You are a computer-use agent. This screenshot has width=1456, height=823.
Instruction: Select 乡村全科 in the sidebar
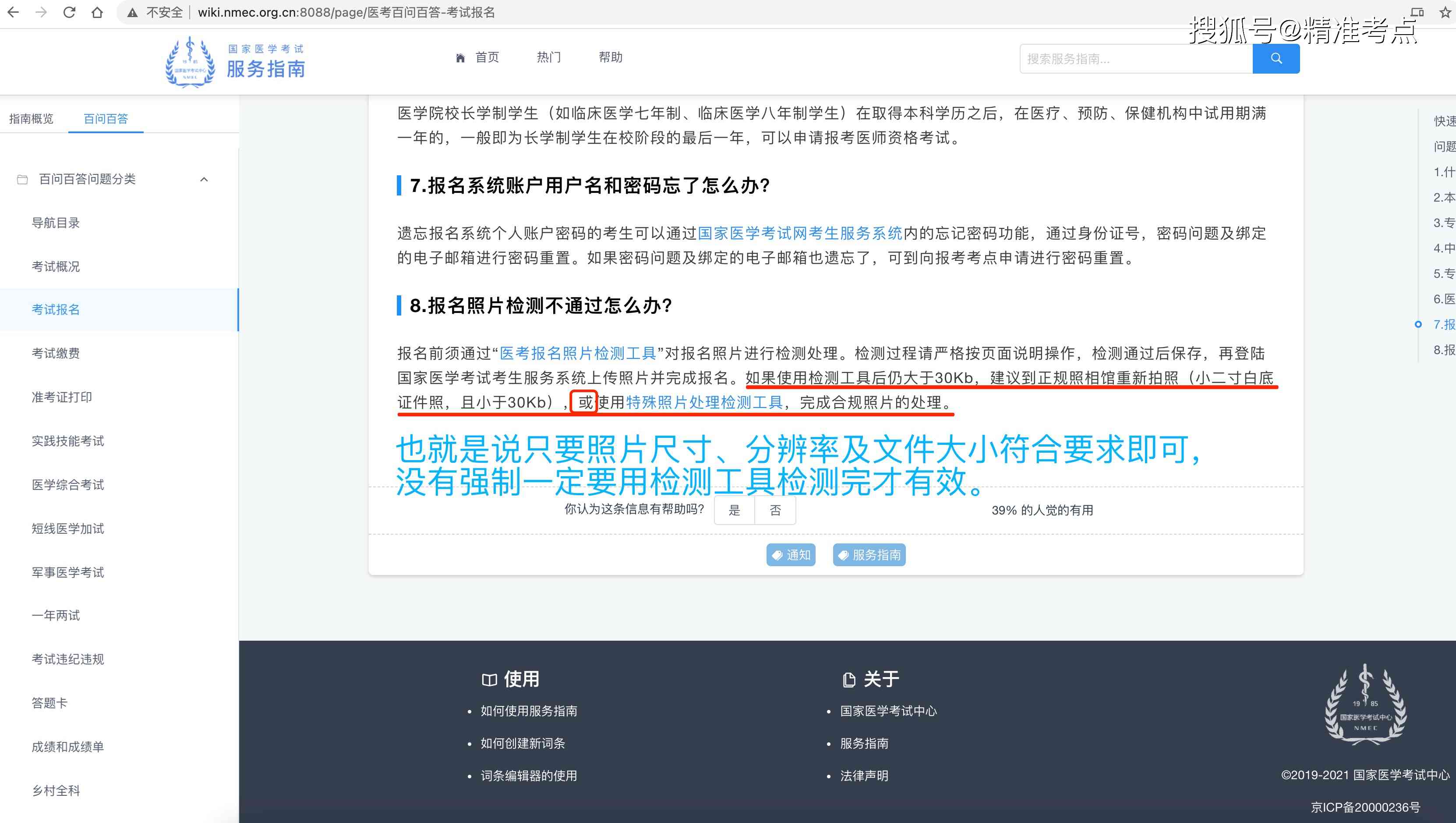coord(55,791)
